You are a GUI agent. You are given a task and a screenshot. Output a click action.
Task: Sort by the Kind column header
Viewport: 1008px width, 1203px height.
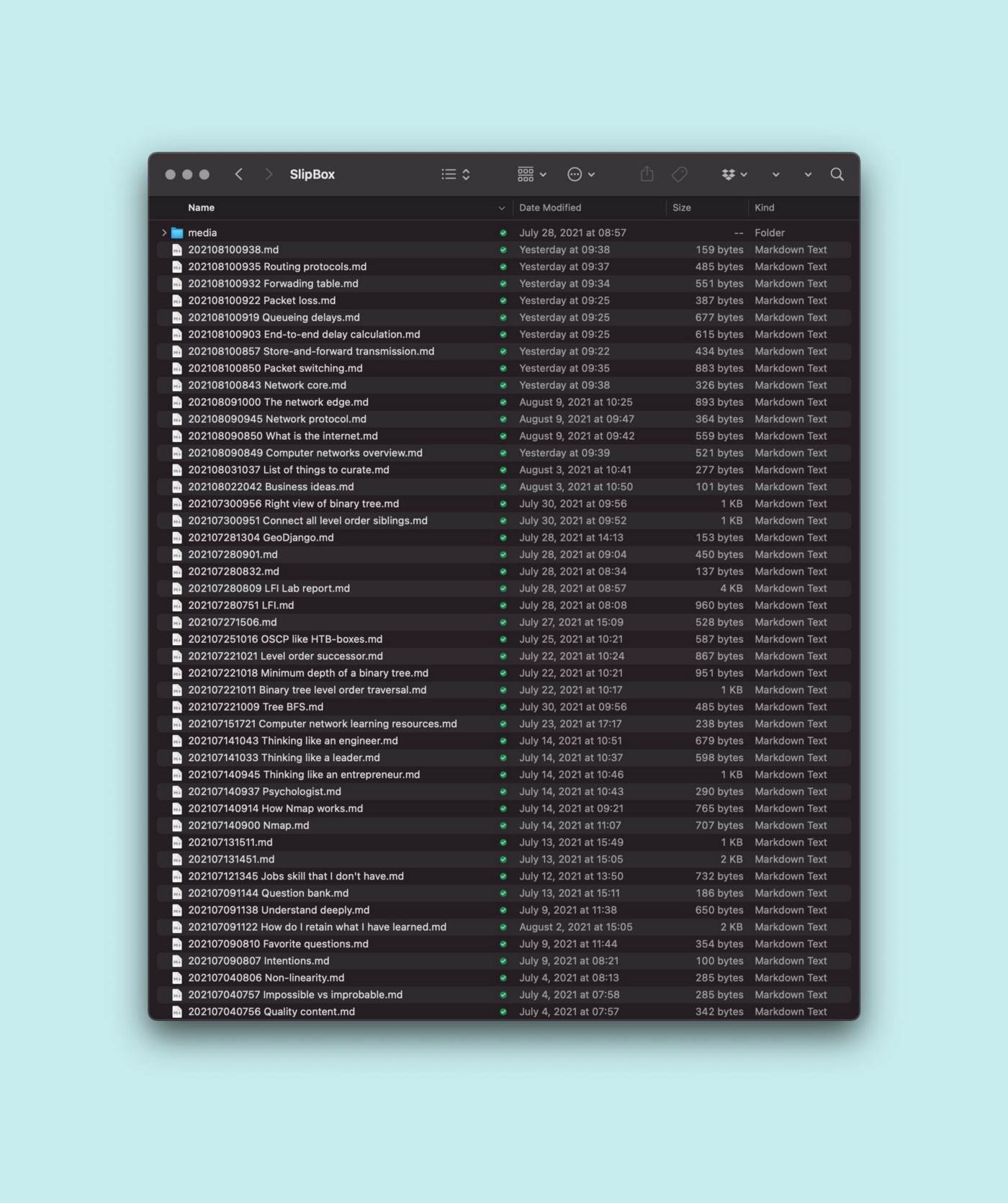[x=764, y=207]
